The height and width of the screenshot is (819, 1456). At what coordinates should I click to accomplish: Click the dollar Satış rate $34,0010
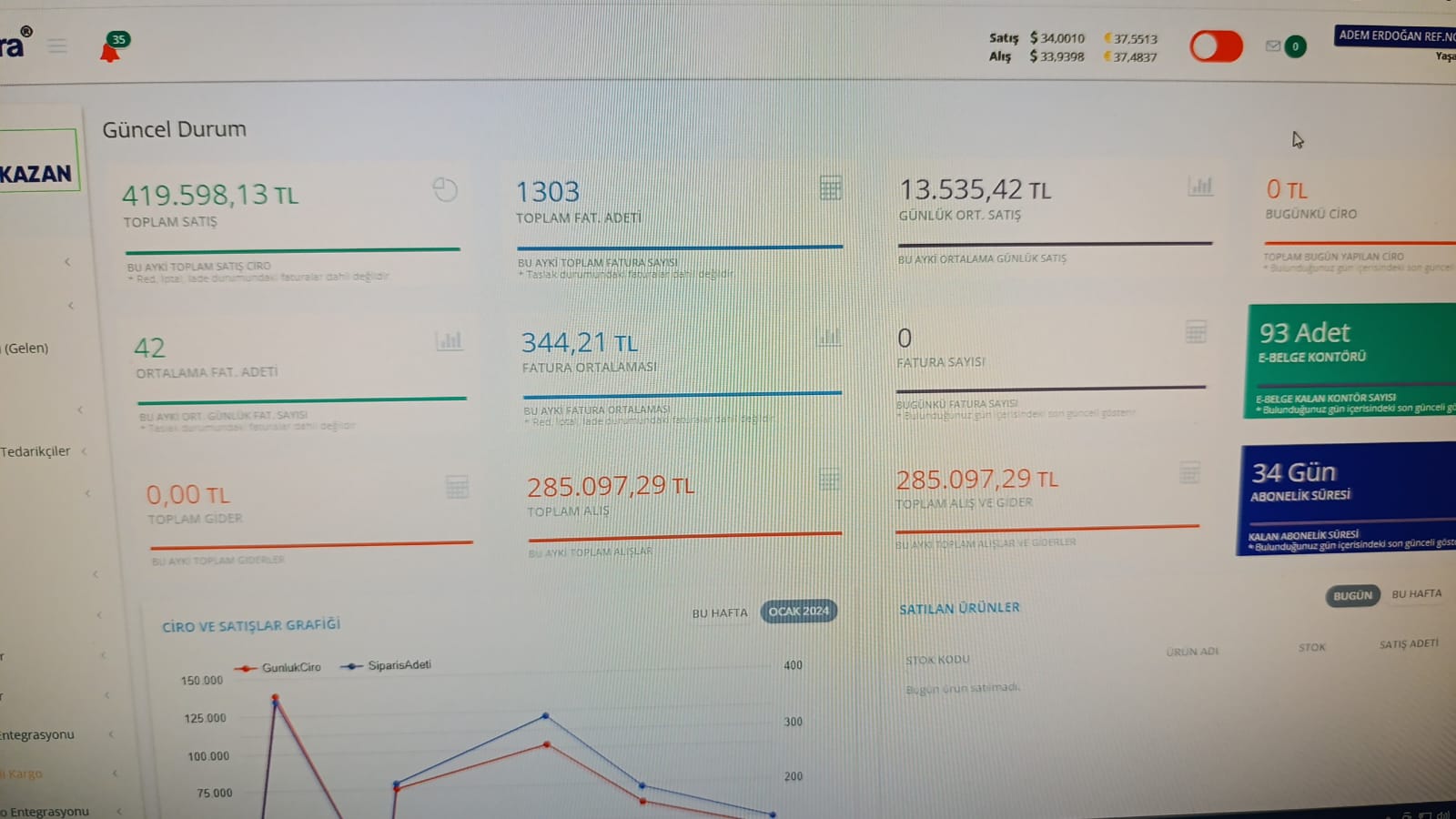tap(1057, 38)
